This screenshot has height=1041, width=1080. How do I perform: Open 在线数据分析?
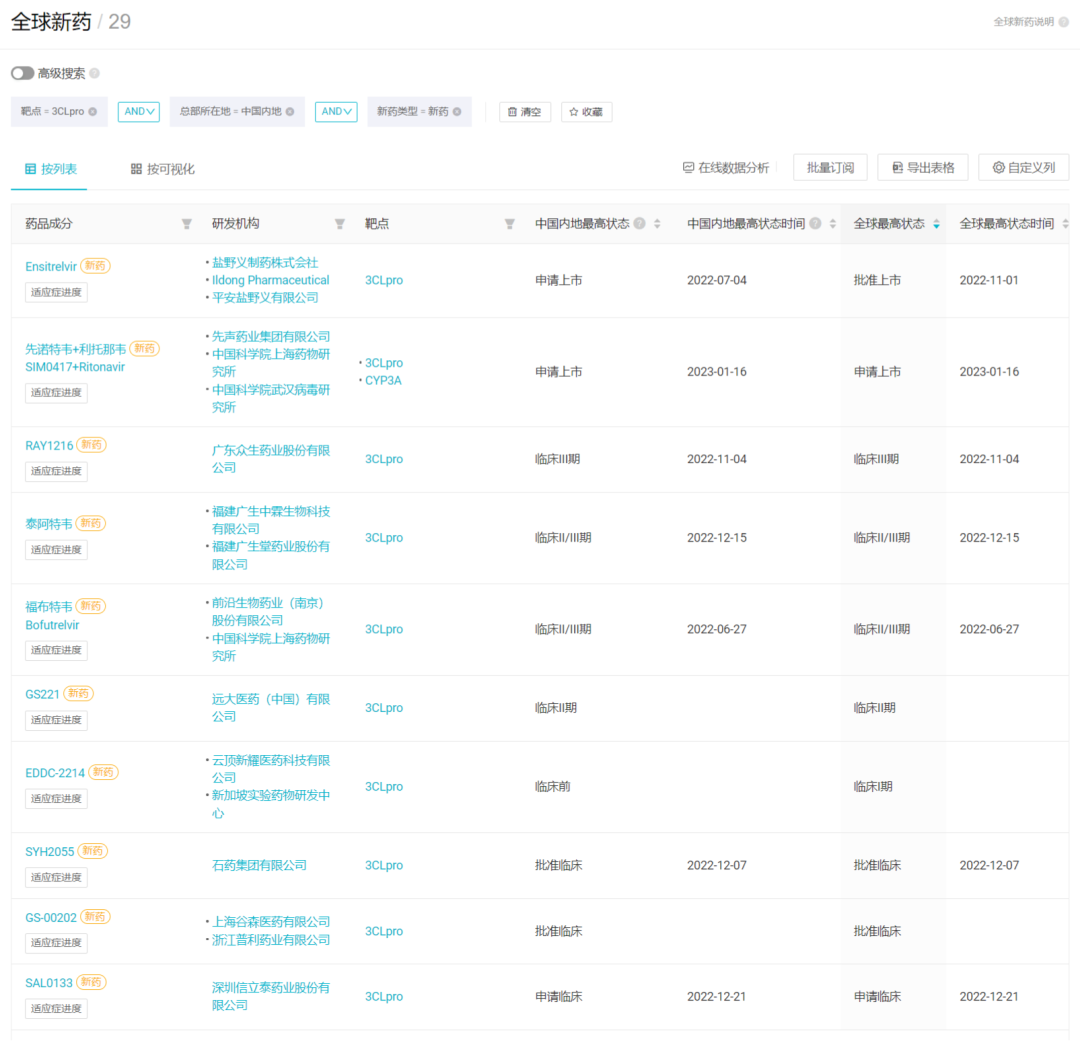tap(725, 167)
